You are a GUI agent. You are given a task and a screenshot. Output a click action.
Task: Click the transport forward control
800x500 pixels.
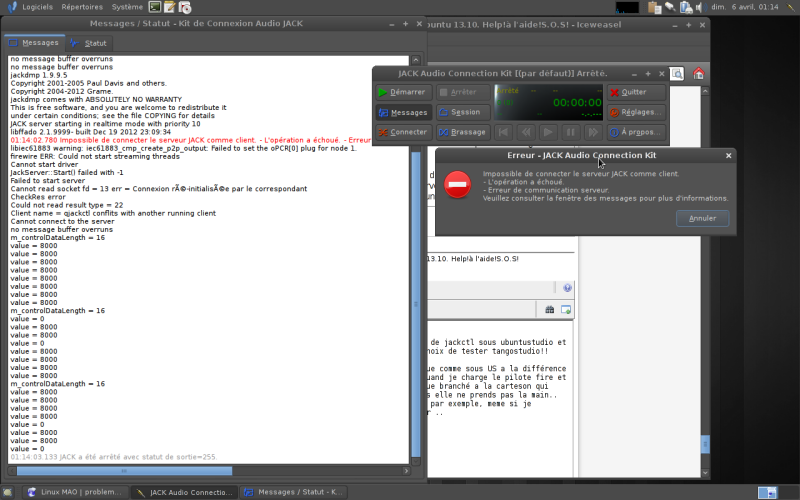[593, 132]
